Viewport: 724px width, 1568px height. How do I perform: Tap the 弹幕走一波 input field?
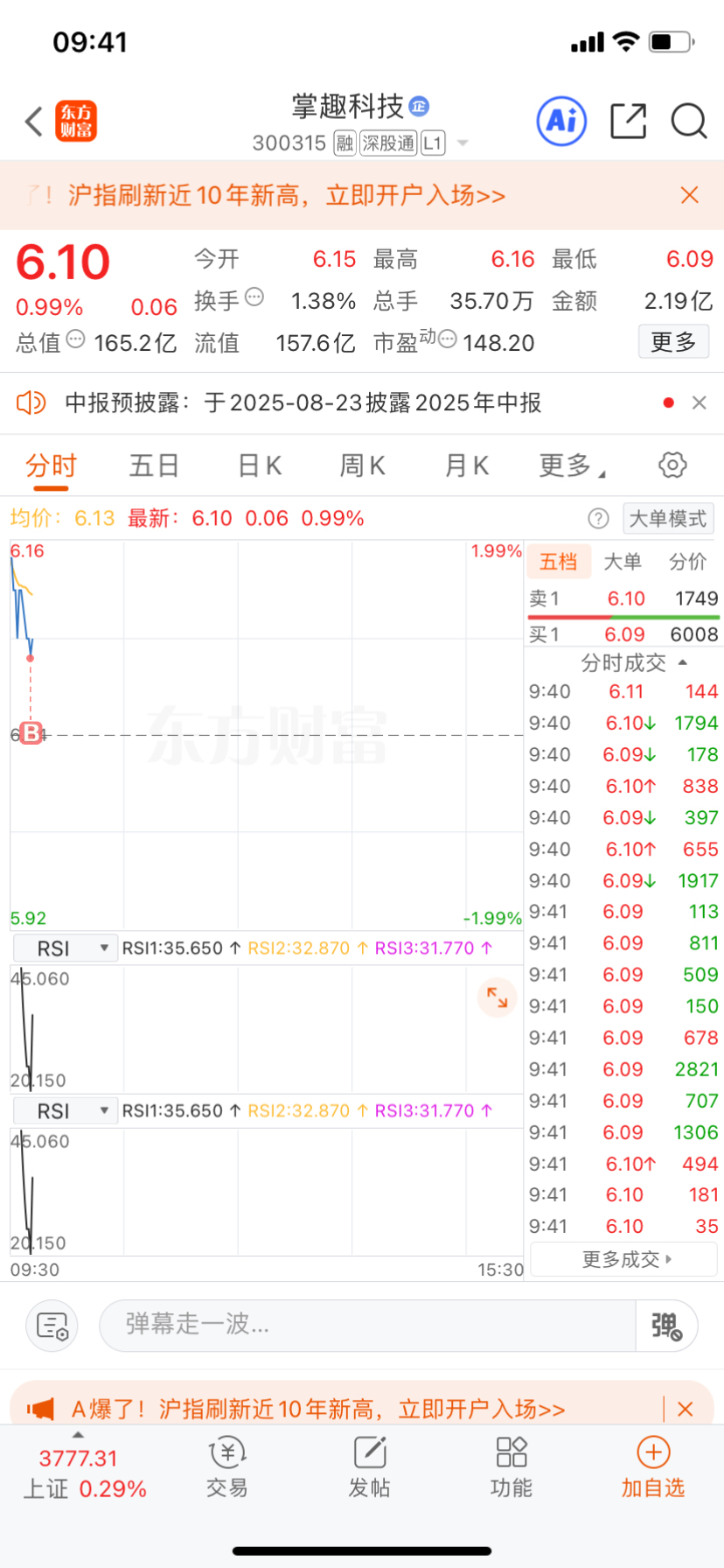pyautogui.click(x=367, y=1326)
